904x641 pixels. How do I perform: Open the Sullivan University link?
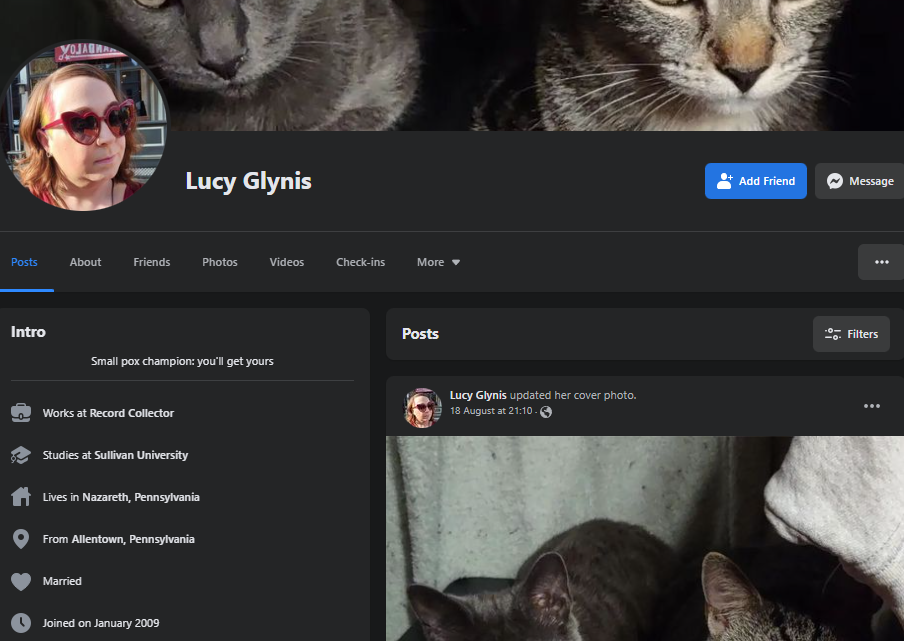tap(141, 455)
